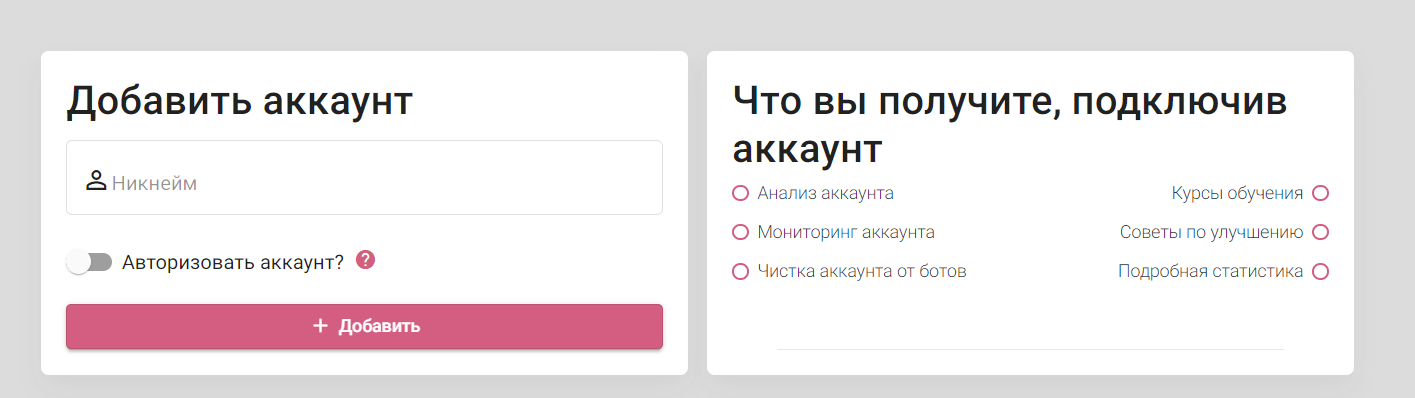Click the Добавить аккаунт heading
Image resolution: width=1415 pixels, height=398 pixels.
coord(240,102)
